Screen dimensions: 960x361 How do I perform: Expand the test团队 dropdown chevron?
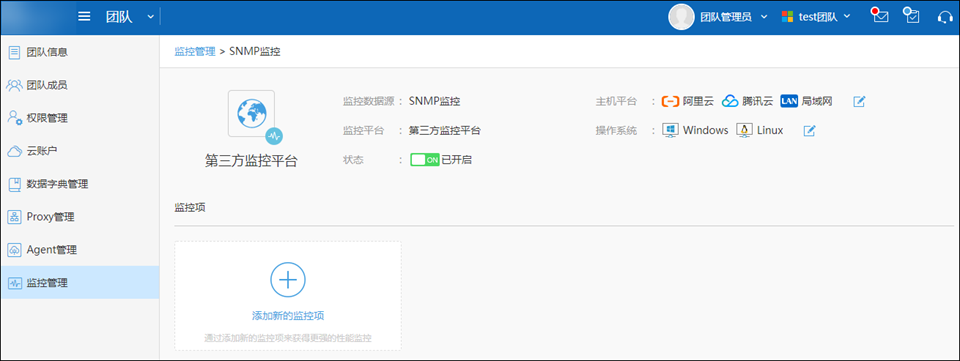(847, 17)
